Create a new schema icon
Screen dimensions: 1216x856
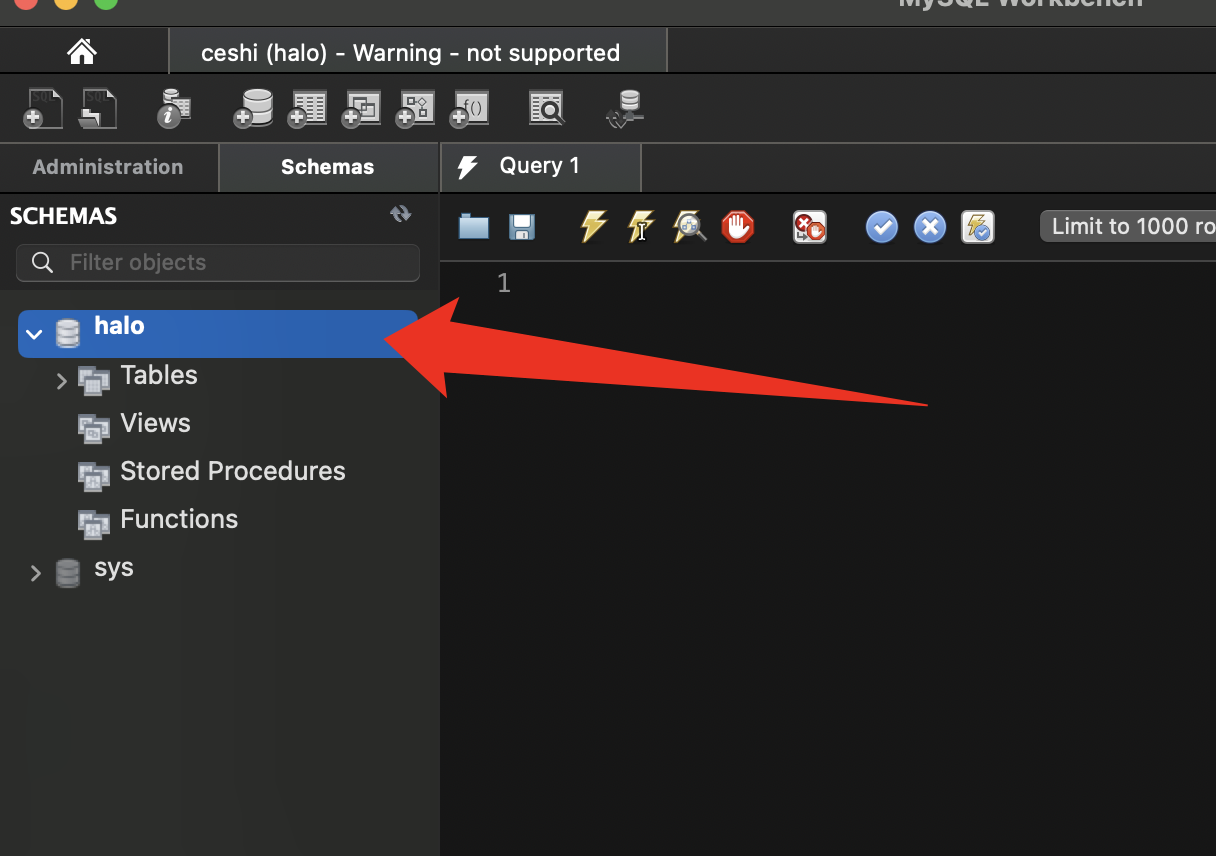click(254, 109)
